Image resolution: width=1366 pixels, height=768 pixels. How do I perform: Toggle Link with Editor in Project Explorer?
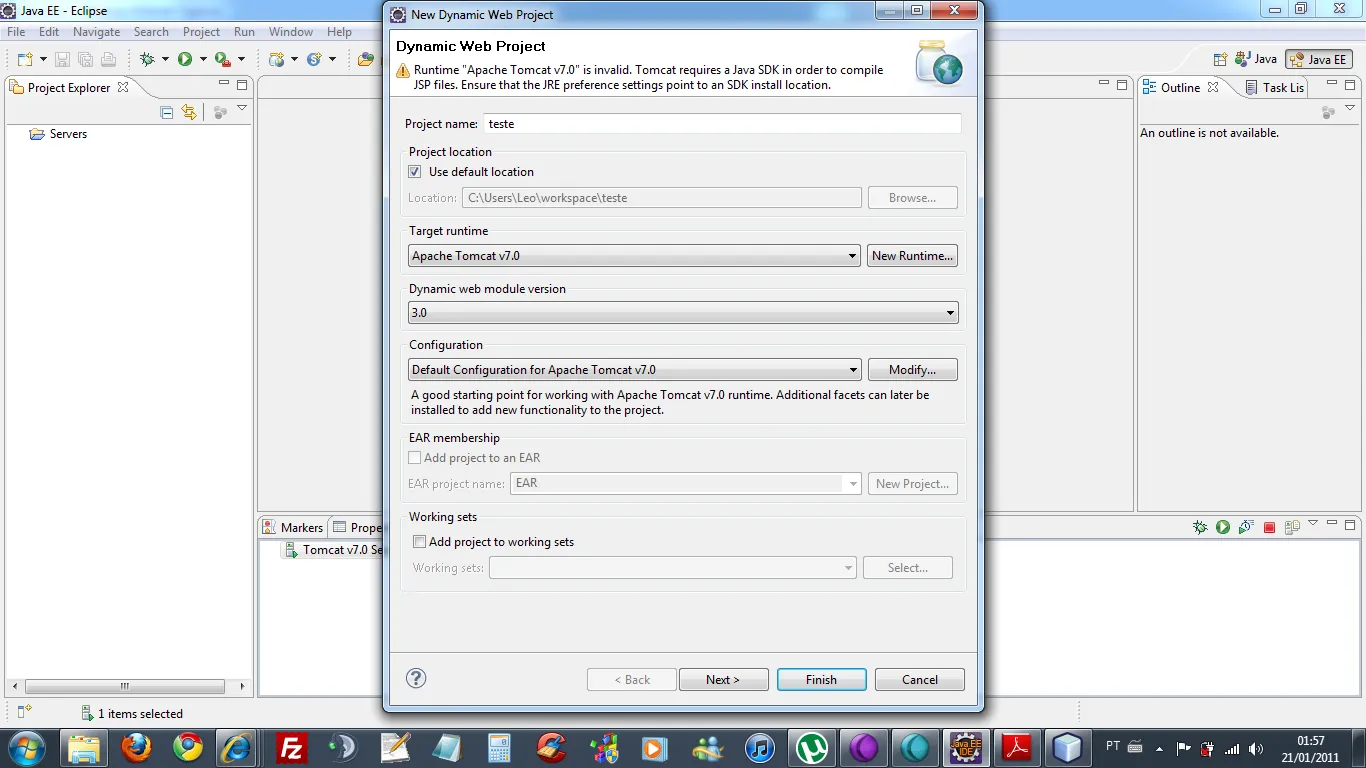pyautogui.click(x=189, y=112)
